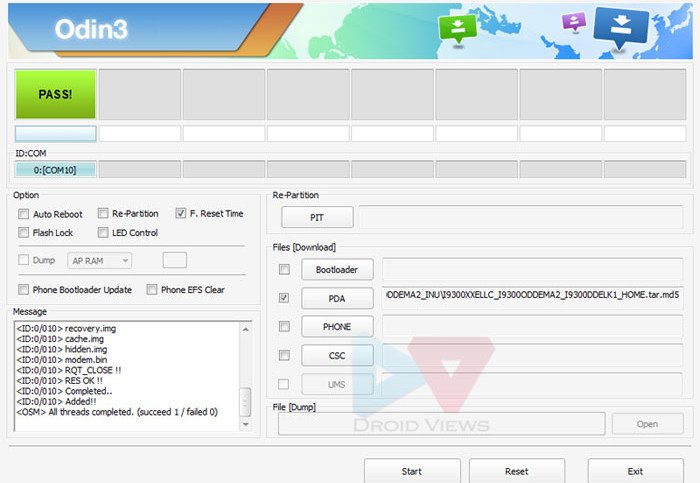Click the File Dump path field
This screenshot has width=700, height=483.
pyautogui.click(x=442, y=424)
